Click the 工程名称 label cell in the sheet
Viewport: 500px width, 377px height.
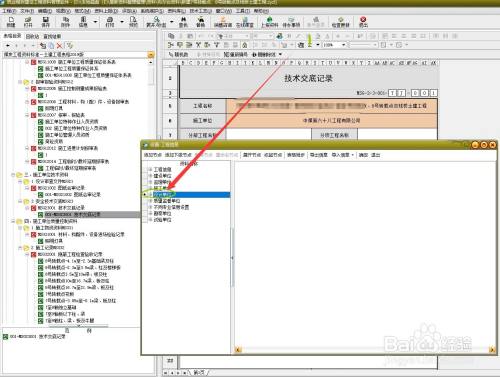203,106
